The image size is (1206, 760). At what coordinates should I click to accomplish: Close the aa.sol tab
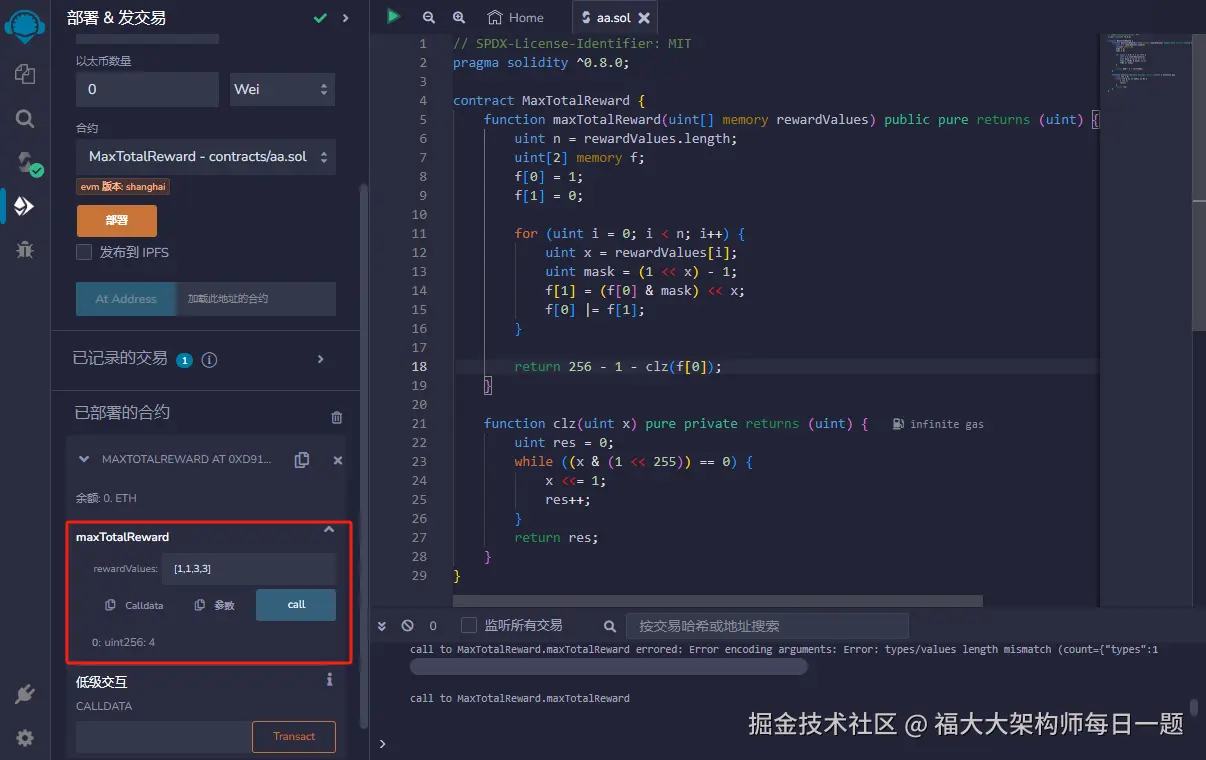(644, 18)
